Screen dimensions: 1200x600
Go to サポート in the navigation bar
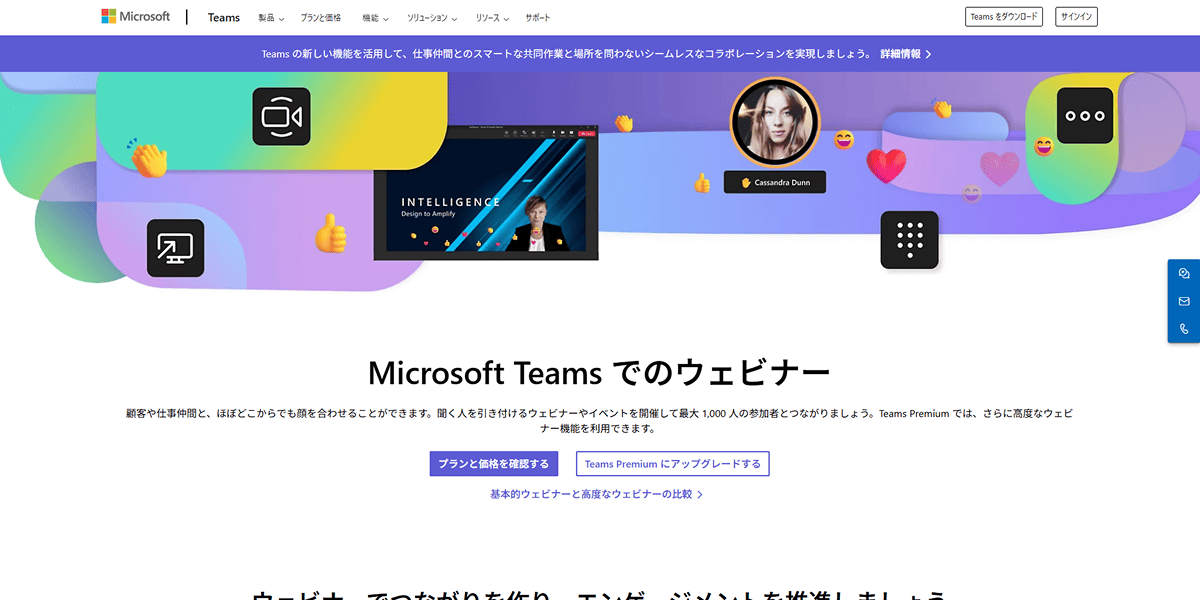point(538,18)
